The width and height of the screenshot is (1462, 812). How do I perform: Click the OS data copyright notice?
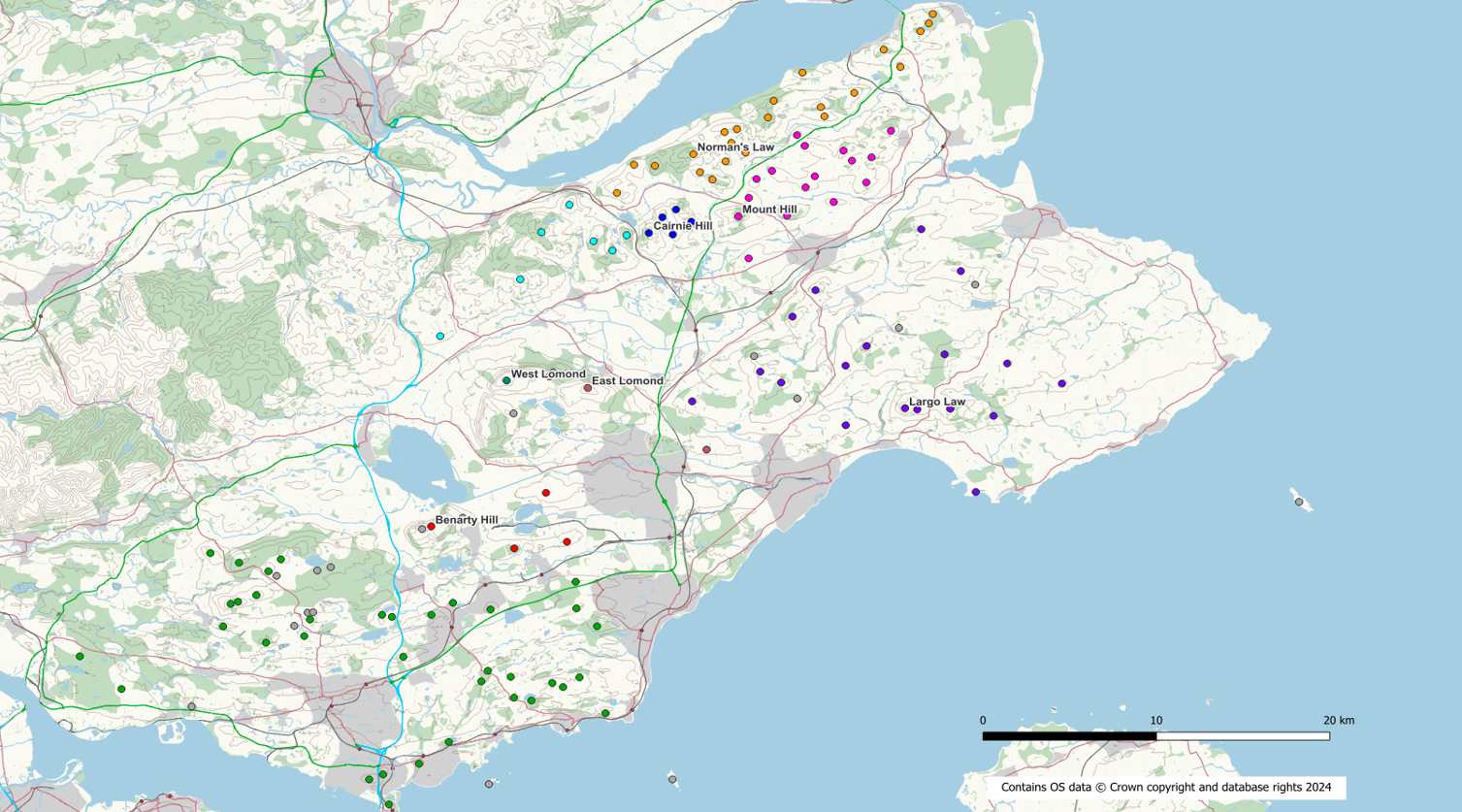[1166, 788]
